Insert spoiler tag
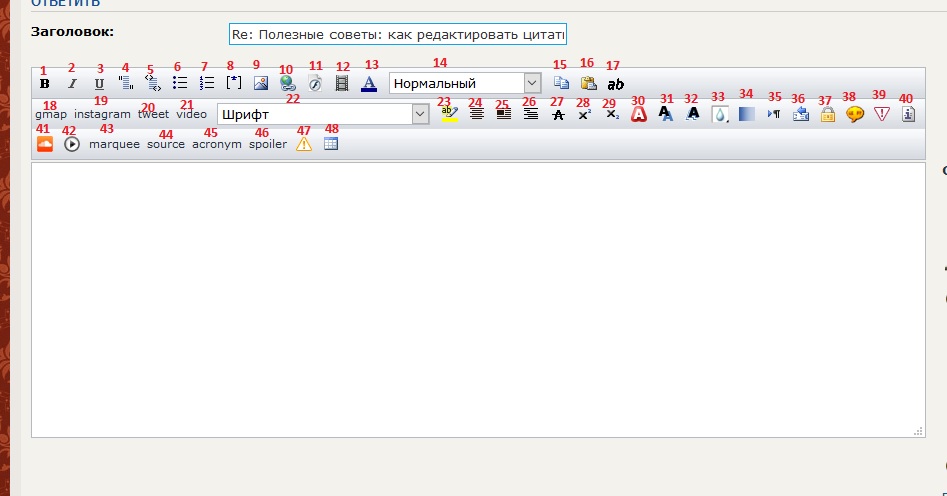Screen dimensions: 947x496 (268, 144)
